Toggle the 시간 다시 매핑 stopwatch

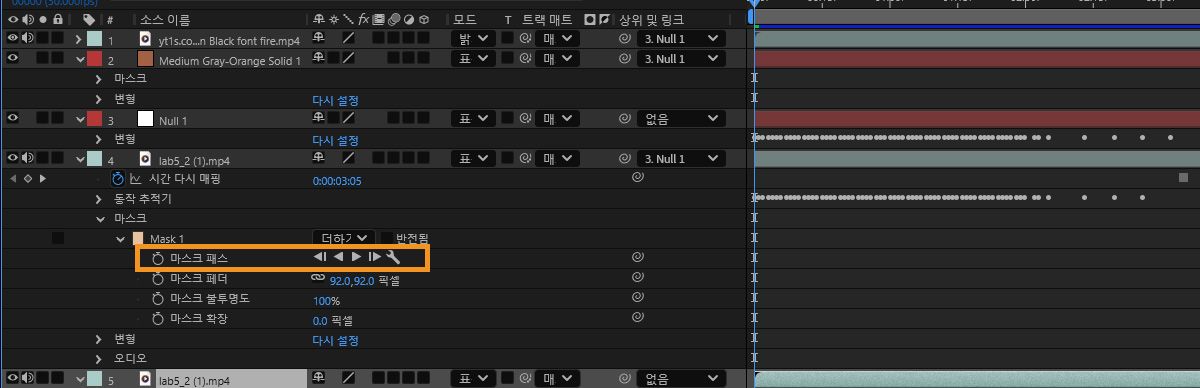click(x=117, y=178)
